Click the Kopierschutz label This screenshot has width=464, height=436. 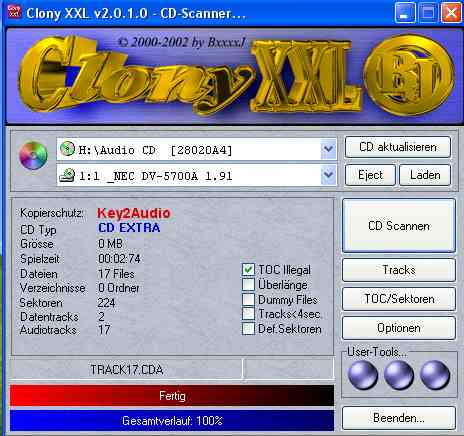52,213
